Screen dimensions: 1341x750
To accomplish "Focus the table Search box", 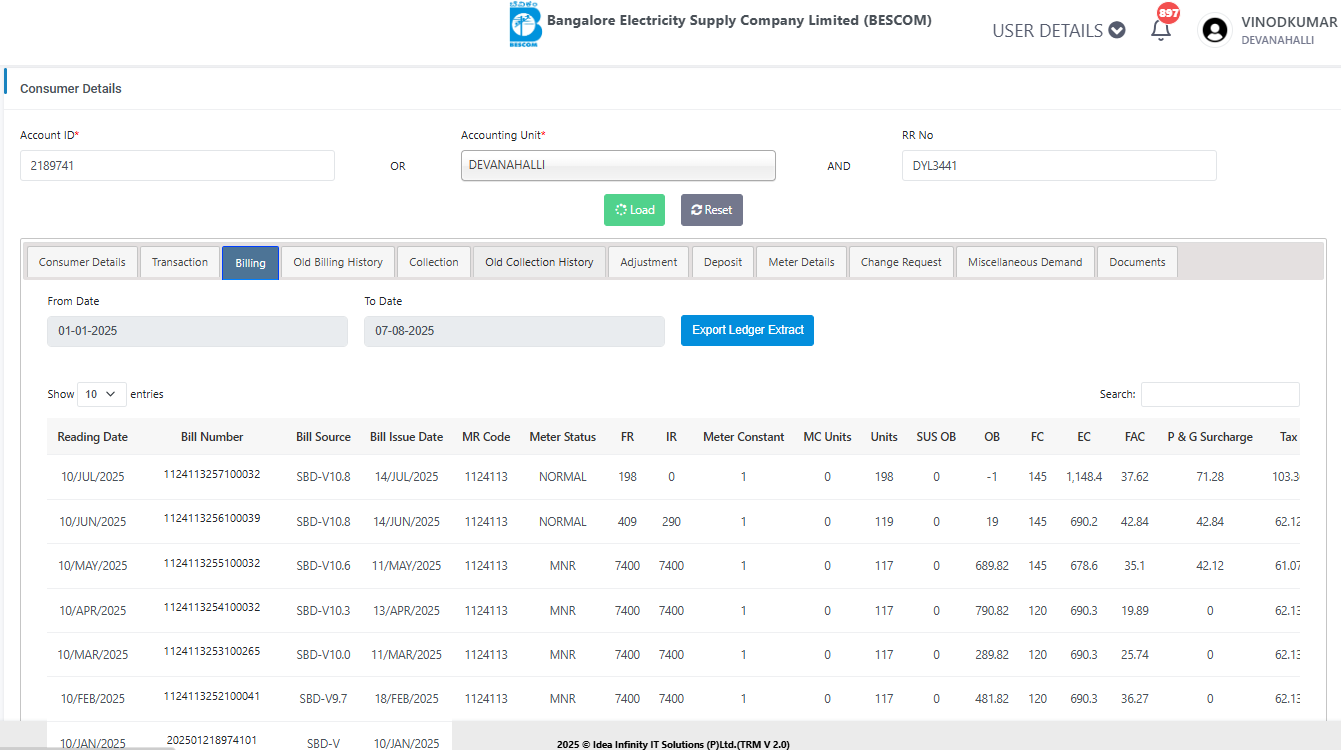I will (1220, 394).
